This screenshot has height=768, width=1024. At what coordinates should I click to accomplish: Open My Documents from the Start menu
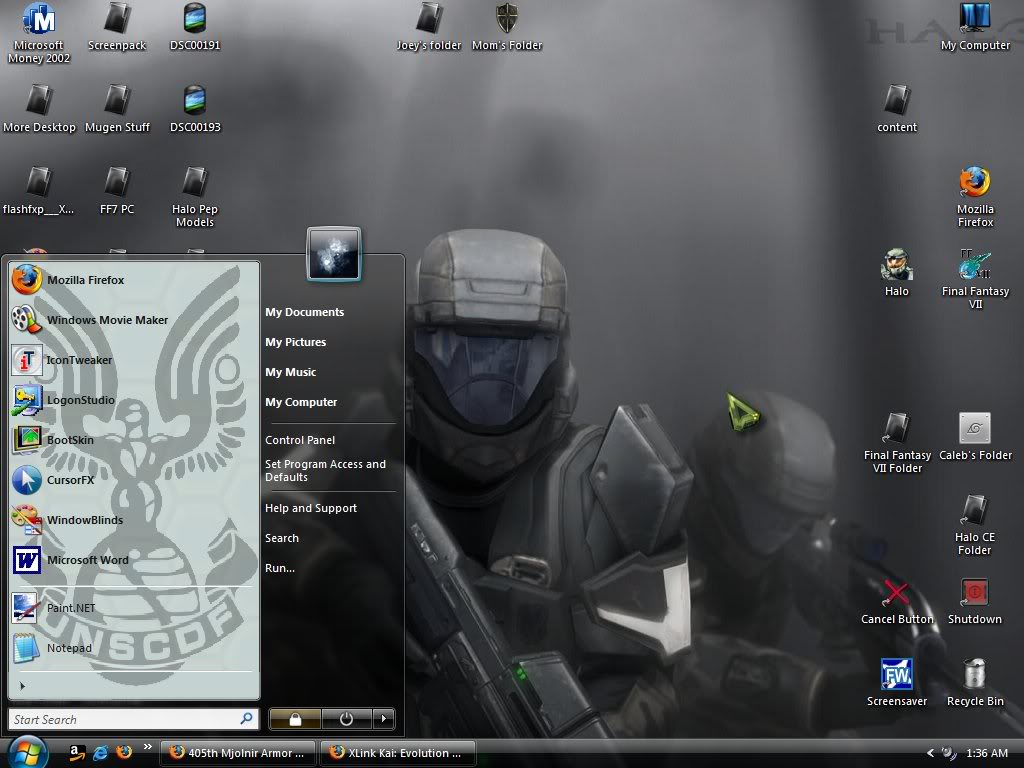(x=304, y=312)
